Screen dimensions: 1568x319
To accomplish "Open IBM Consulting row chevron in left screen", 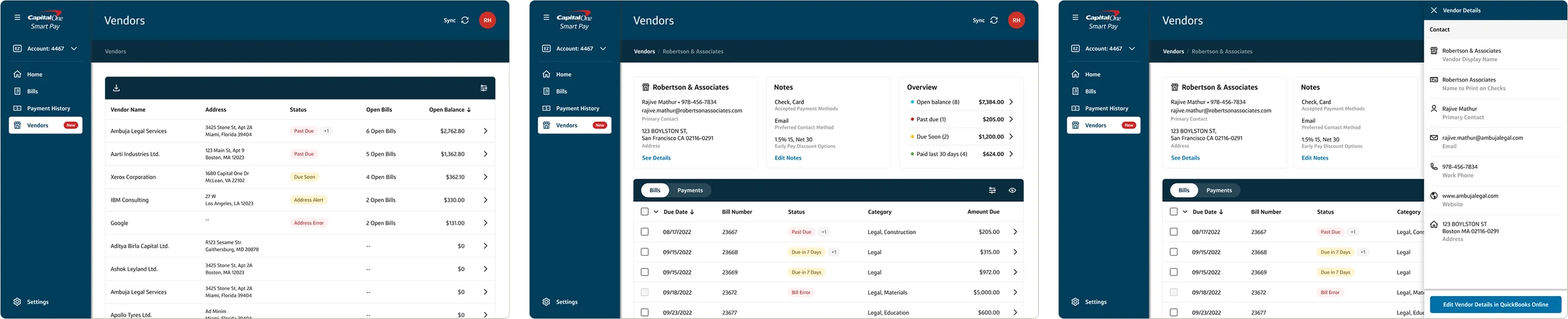I will click(x=485, y=200).
